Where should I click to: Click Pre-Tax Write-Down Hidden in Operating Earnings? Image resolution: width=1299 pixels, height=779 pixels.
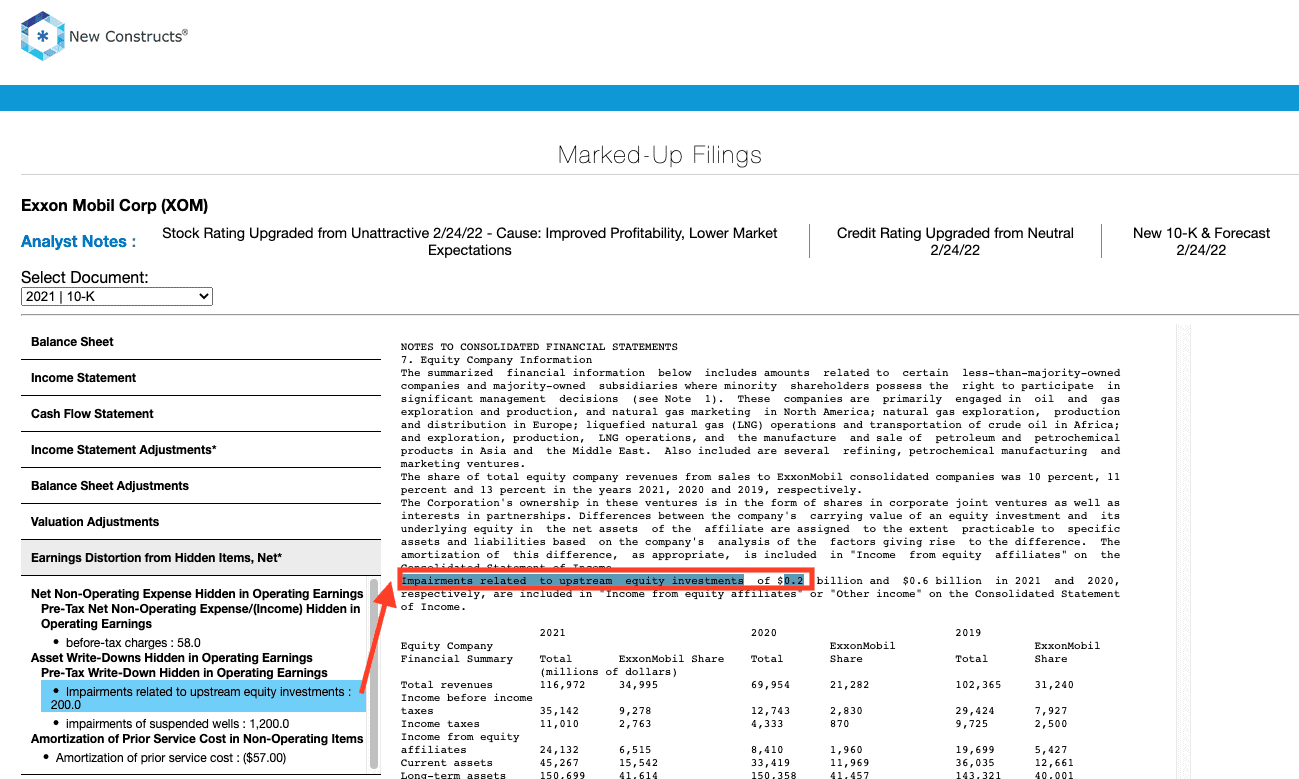tap(184, 673)
